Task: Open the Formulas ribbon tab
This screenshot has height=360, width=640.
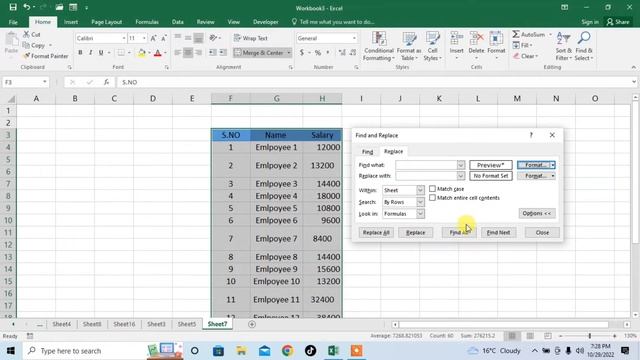Action: (147, 22)
